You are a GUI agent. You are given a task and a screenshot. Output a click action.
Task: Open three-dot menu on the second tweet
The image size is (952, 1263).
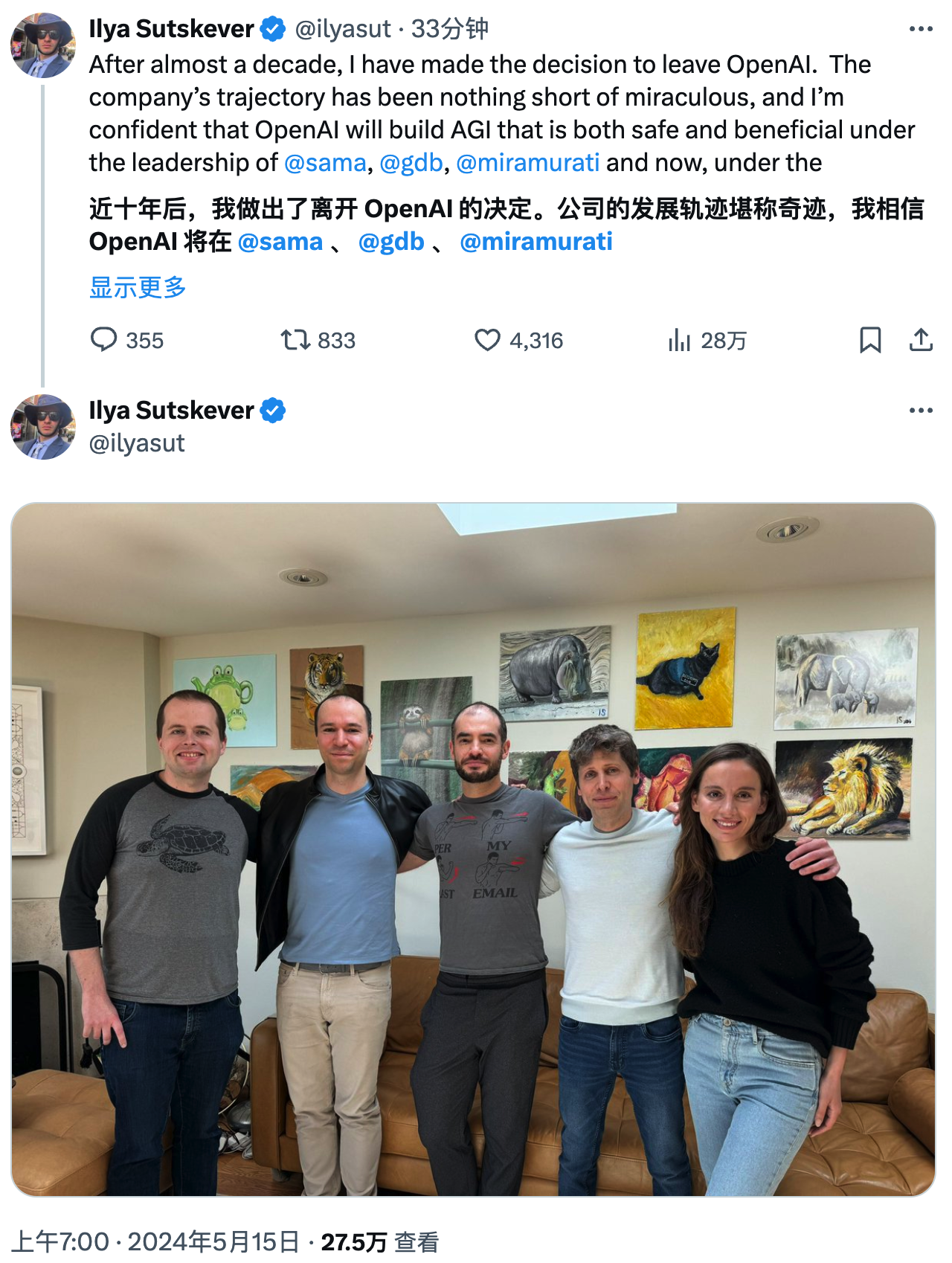click(921, 411)
